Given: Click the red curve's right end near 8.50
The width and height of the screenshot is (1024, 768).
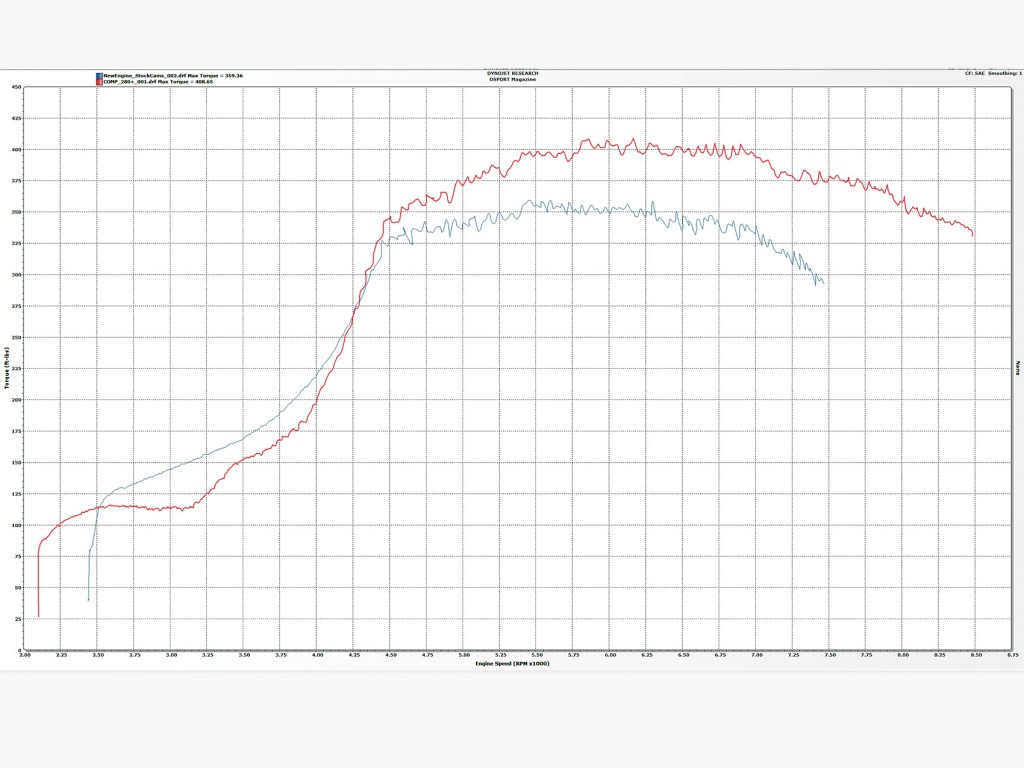Looking at the screenshot, I should click(x=973, y=234).
